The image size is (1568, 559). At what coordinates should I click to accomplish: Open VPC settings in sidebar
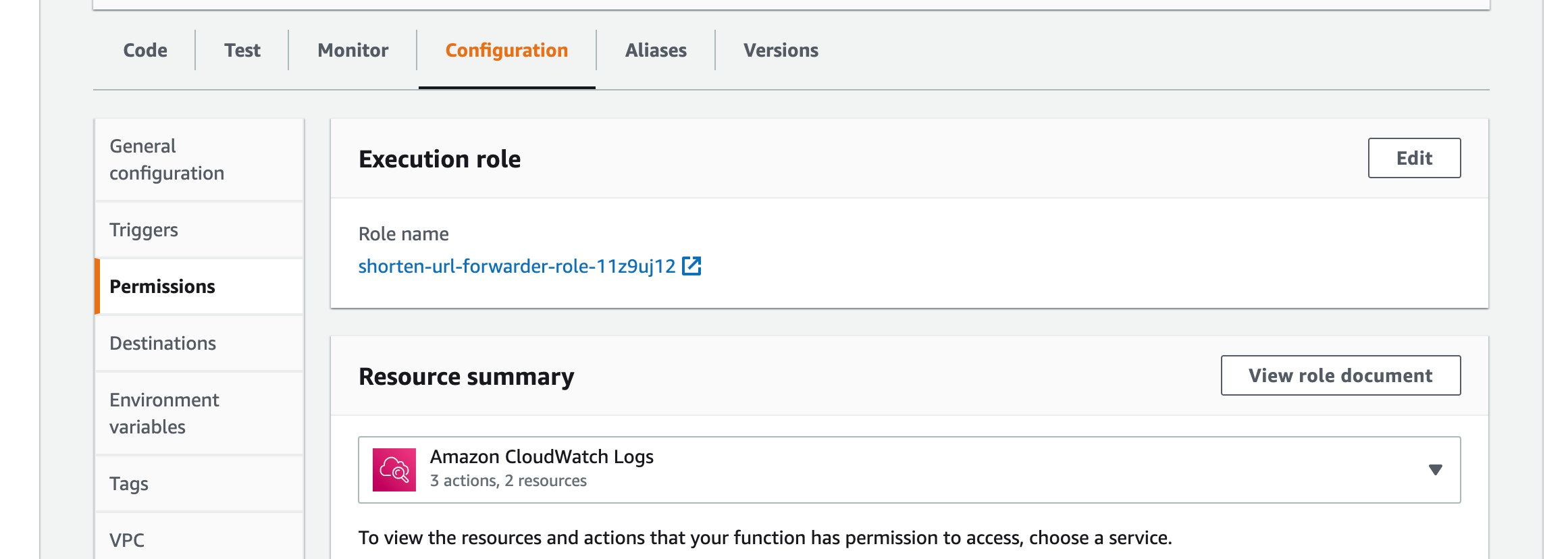(127, 540)
